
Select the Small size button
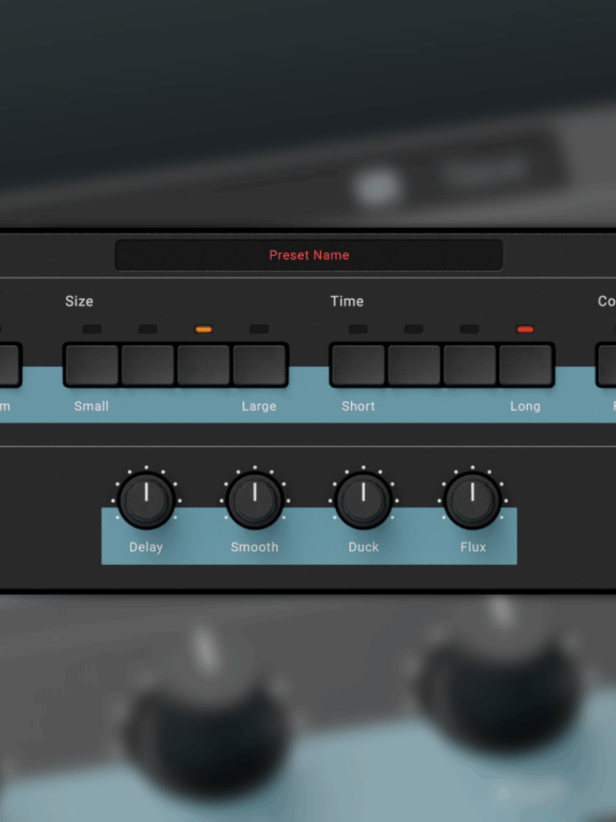(92, 365)
